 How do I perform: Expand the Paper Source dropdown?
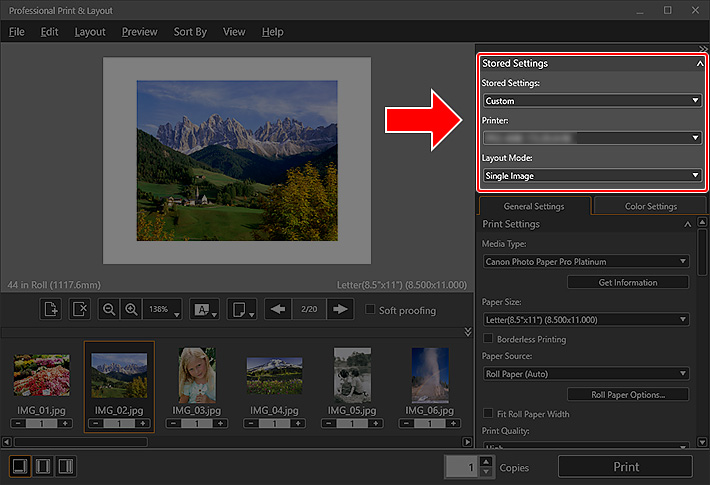click(x=585, y=374)
